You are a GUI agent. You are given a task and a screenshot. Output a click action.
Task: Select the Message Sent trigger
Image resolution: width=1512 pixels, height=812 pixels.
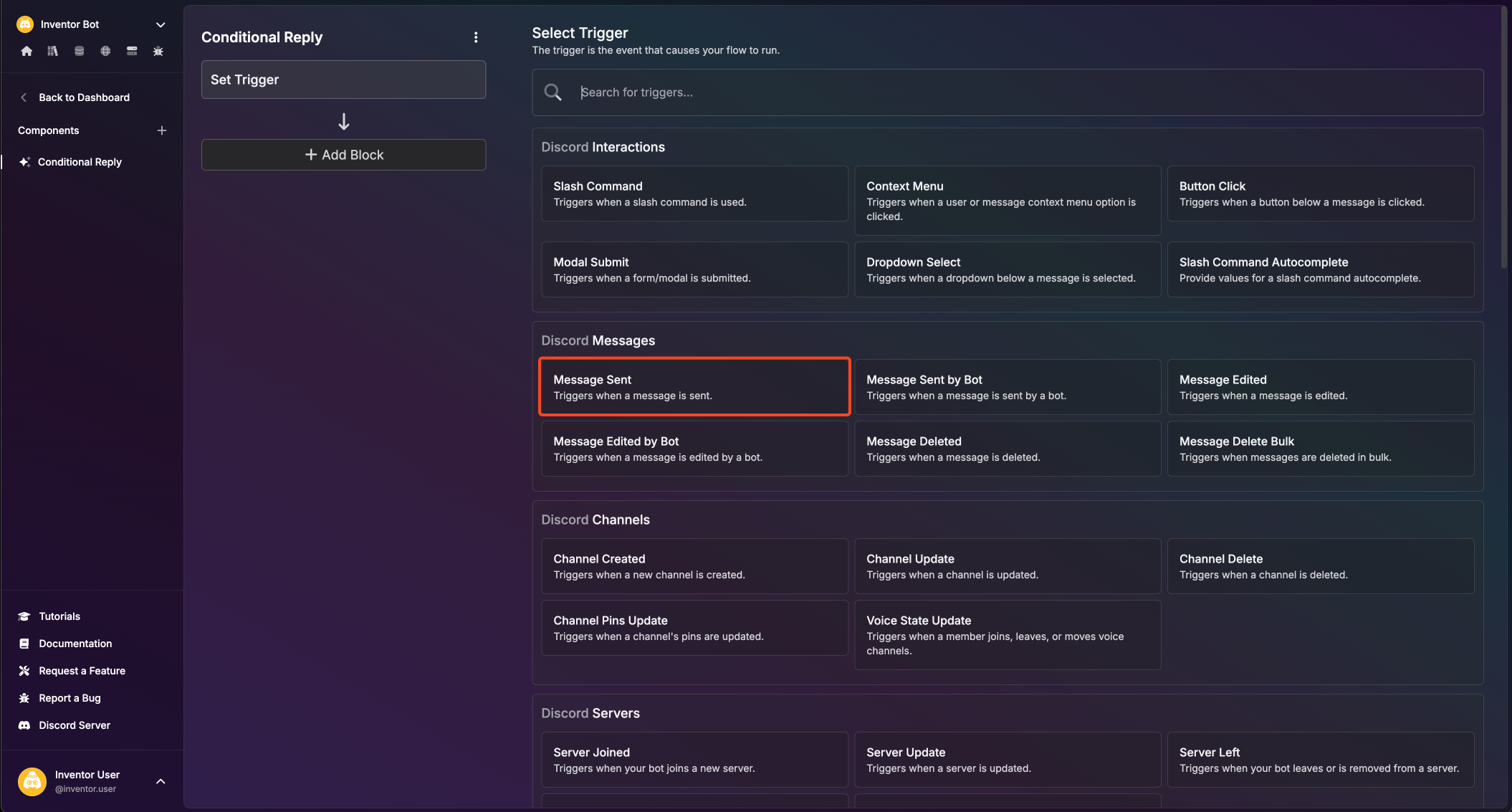pos(694,387)
